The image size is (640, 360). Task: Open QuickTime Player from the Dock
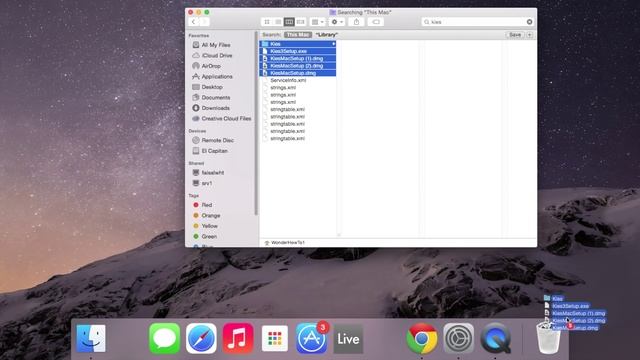(495, 338)
